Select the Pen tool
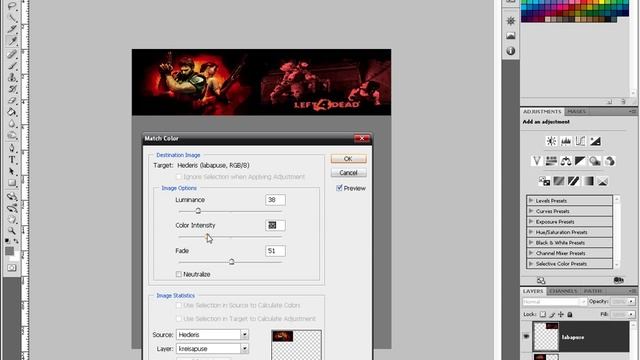Screen dimensions: 640x360 pyautogui.click(x=12, y=148)
